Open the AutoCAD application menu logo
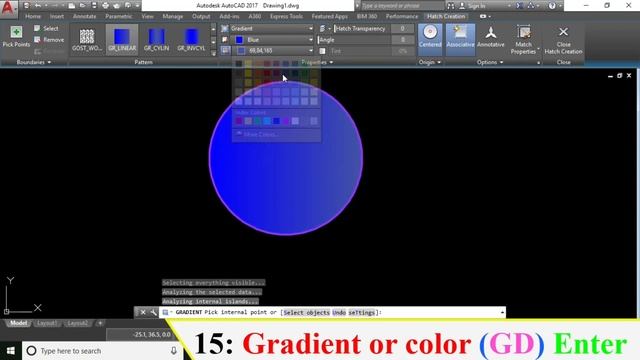Image resolution: width=640 pixels, height=360 pixels. click(x=8, y=8)
